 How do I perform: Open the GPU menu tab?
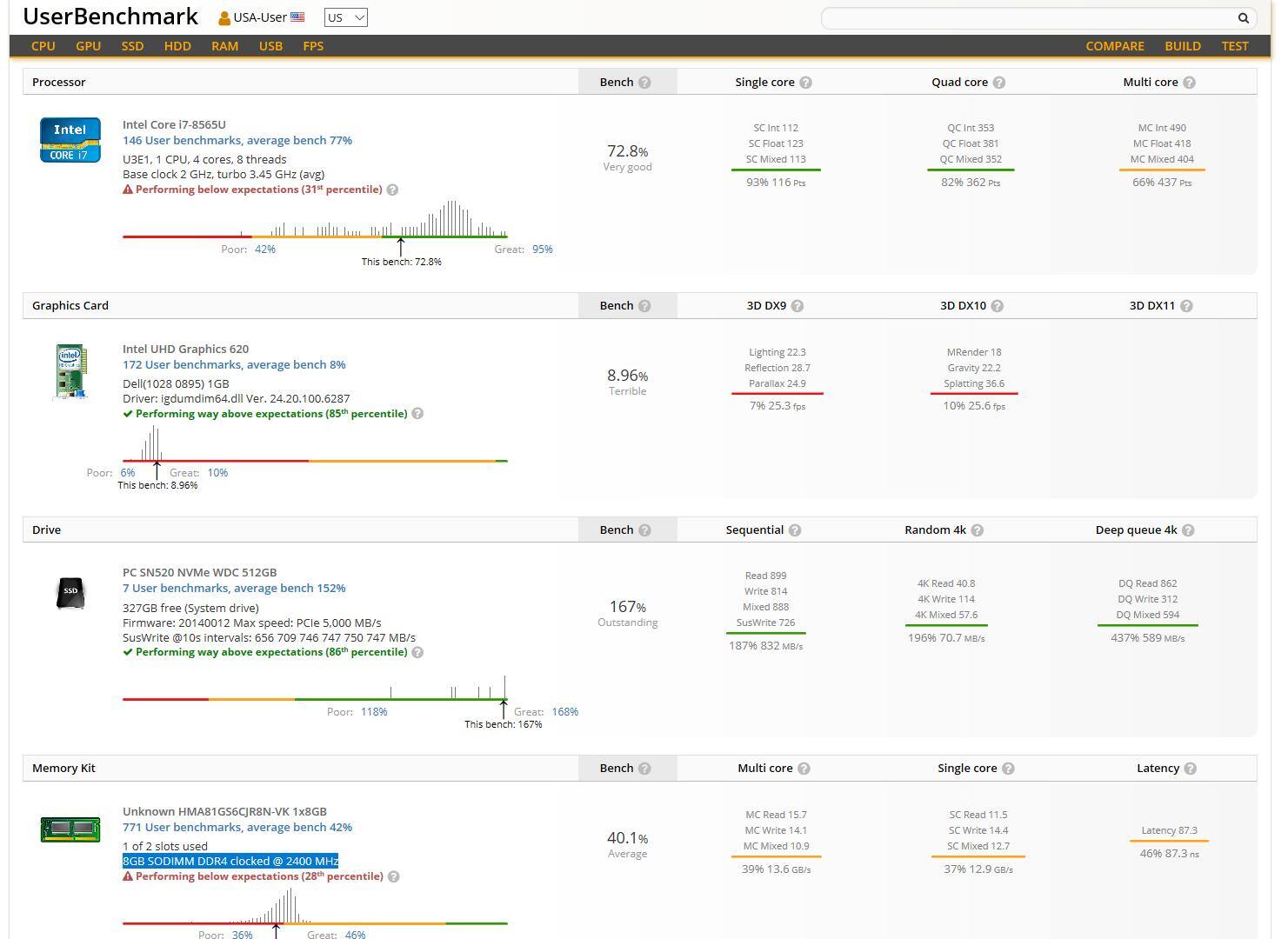pyautogui.click(x=88, y=46)
